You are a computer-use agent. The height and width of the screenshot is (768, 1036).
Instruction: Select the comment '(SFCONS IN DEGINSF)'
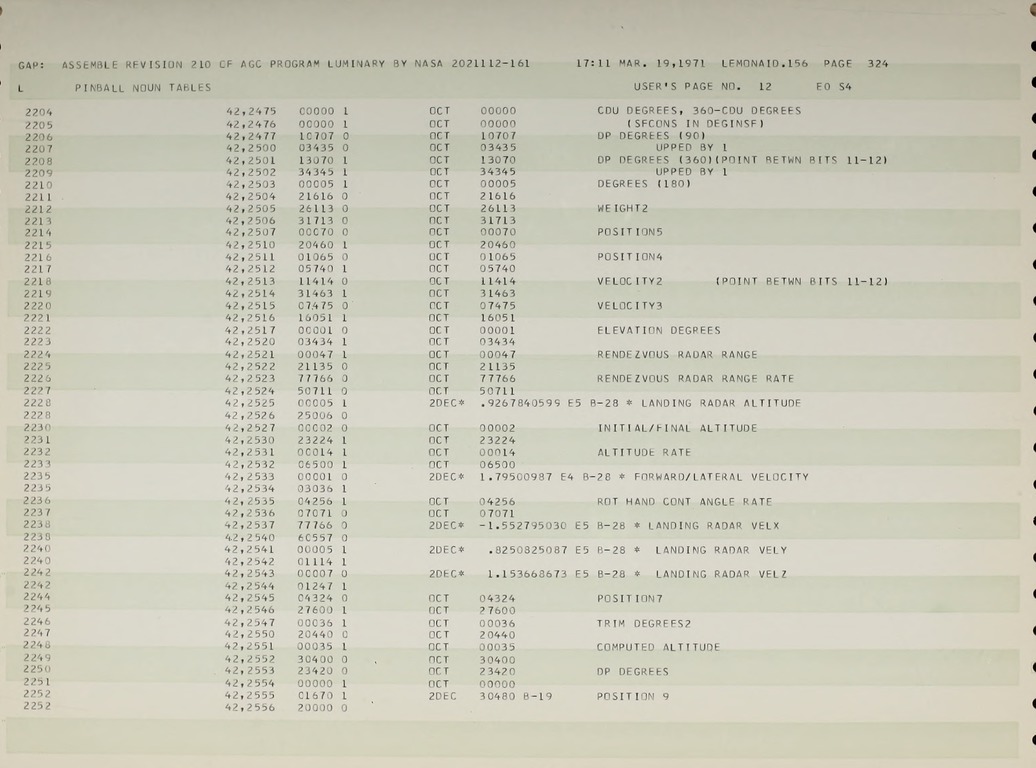coord(695,123)
